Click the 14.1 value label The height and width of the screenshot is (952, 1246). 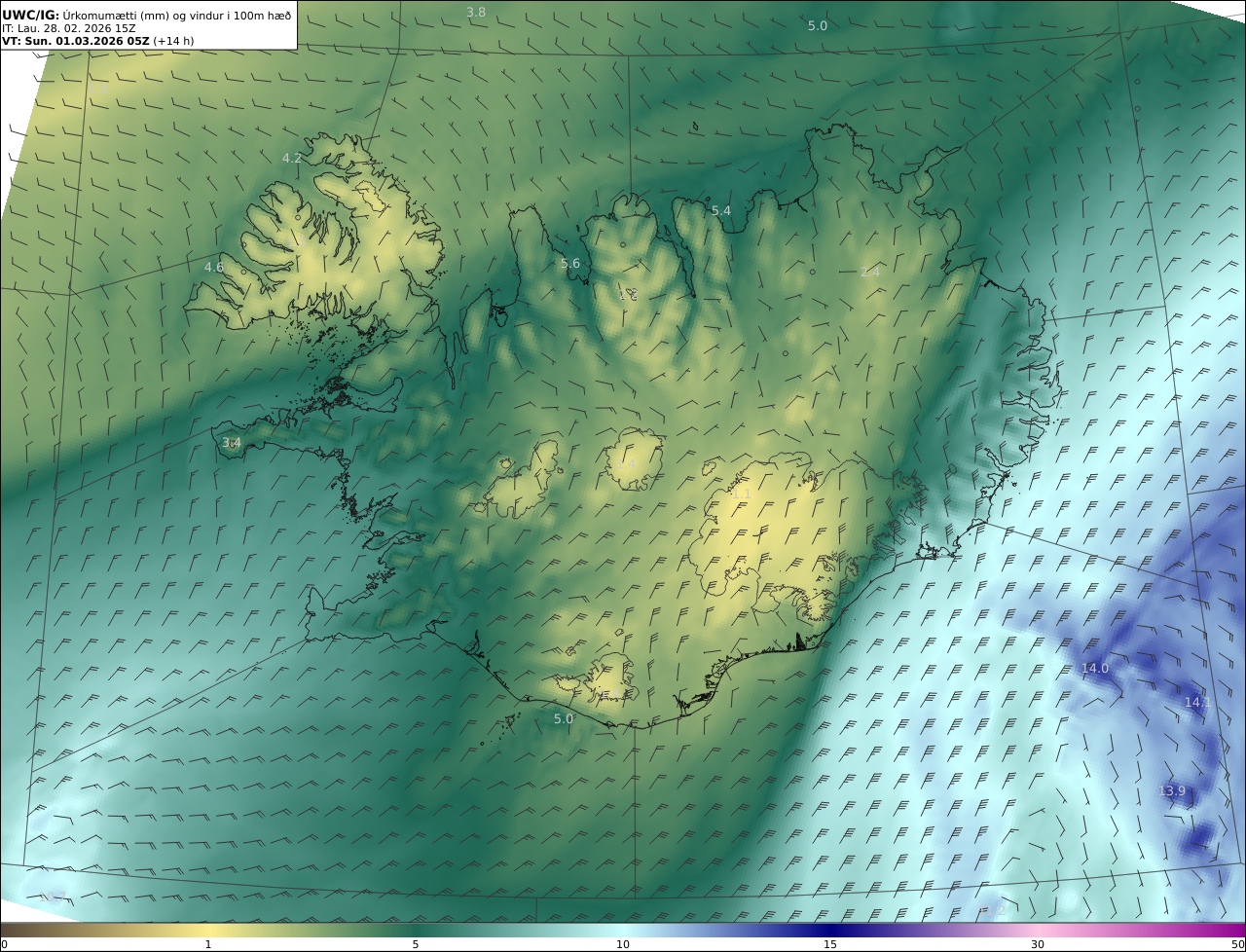tap(1198, 702)
